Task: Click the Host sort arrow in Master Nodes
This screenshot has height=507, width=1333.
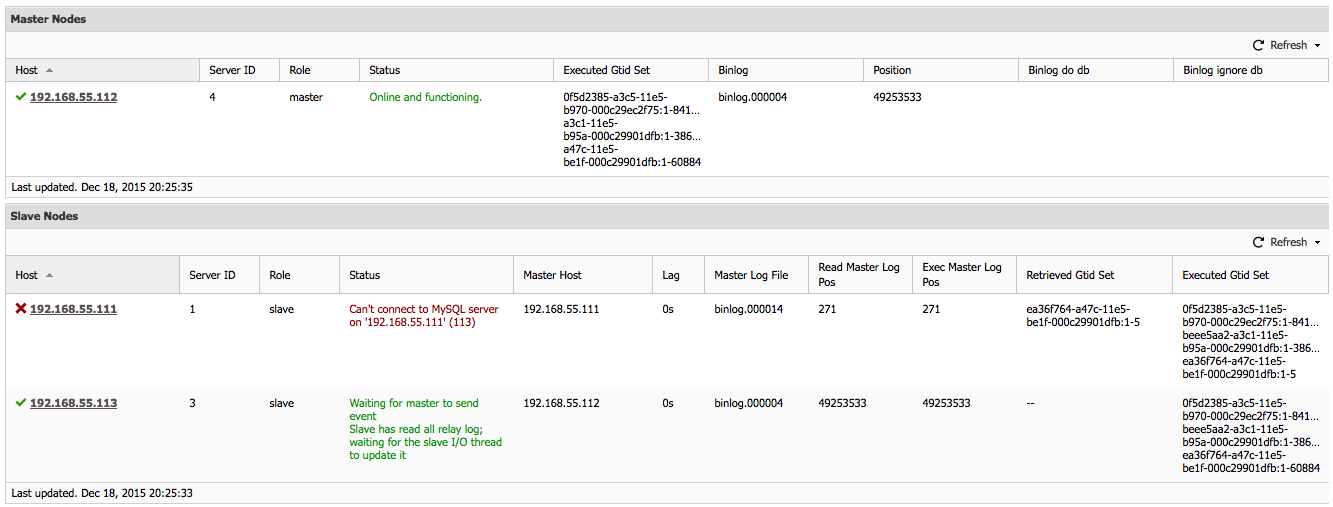Action: pyautogui.click(x=50, y=70)
